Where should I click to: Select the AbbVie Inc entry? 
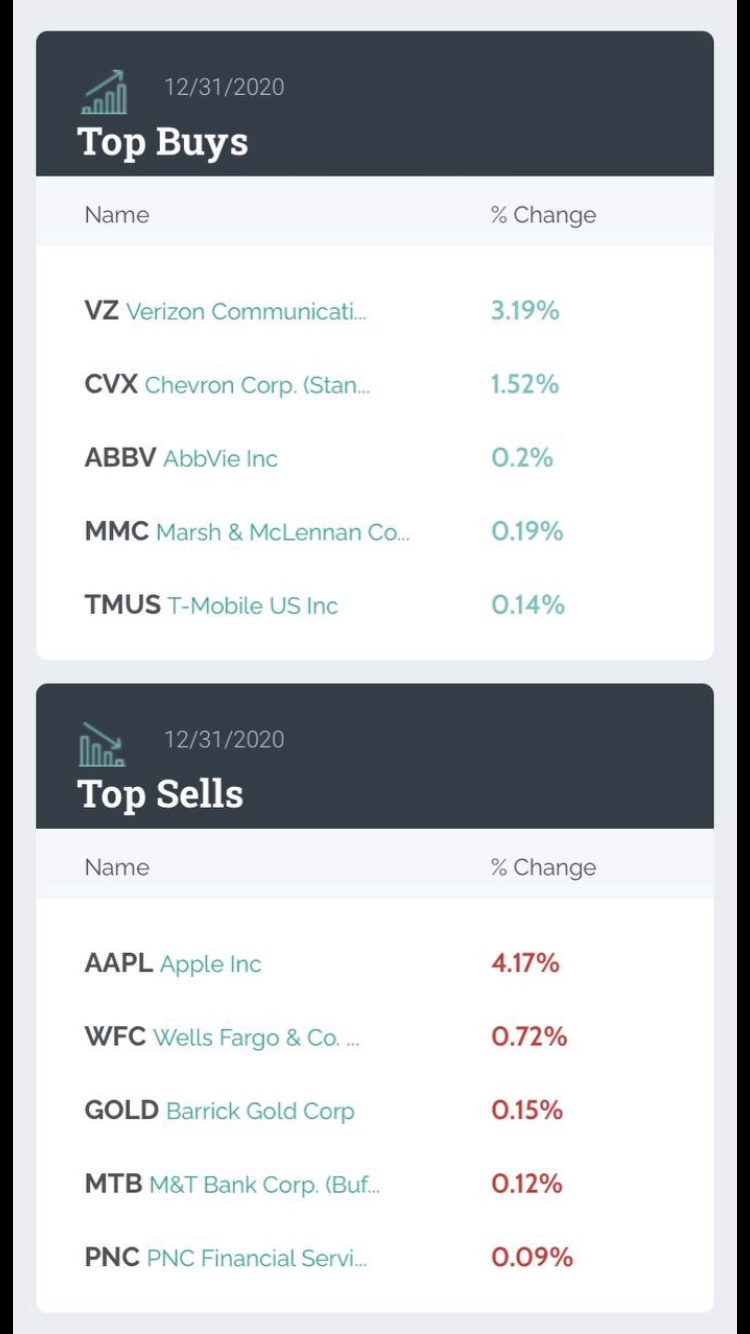click(220, 458)
